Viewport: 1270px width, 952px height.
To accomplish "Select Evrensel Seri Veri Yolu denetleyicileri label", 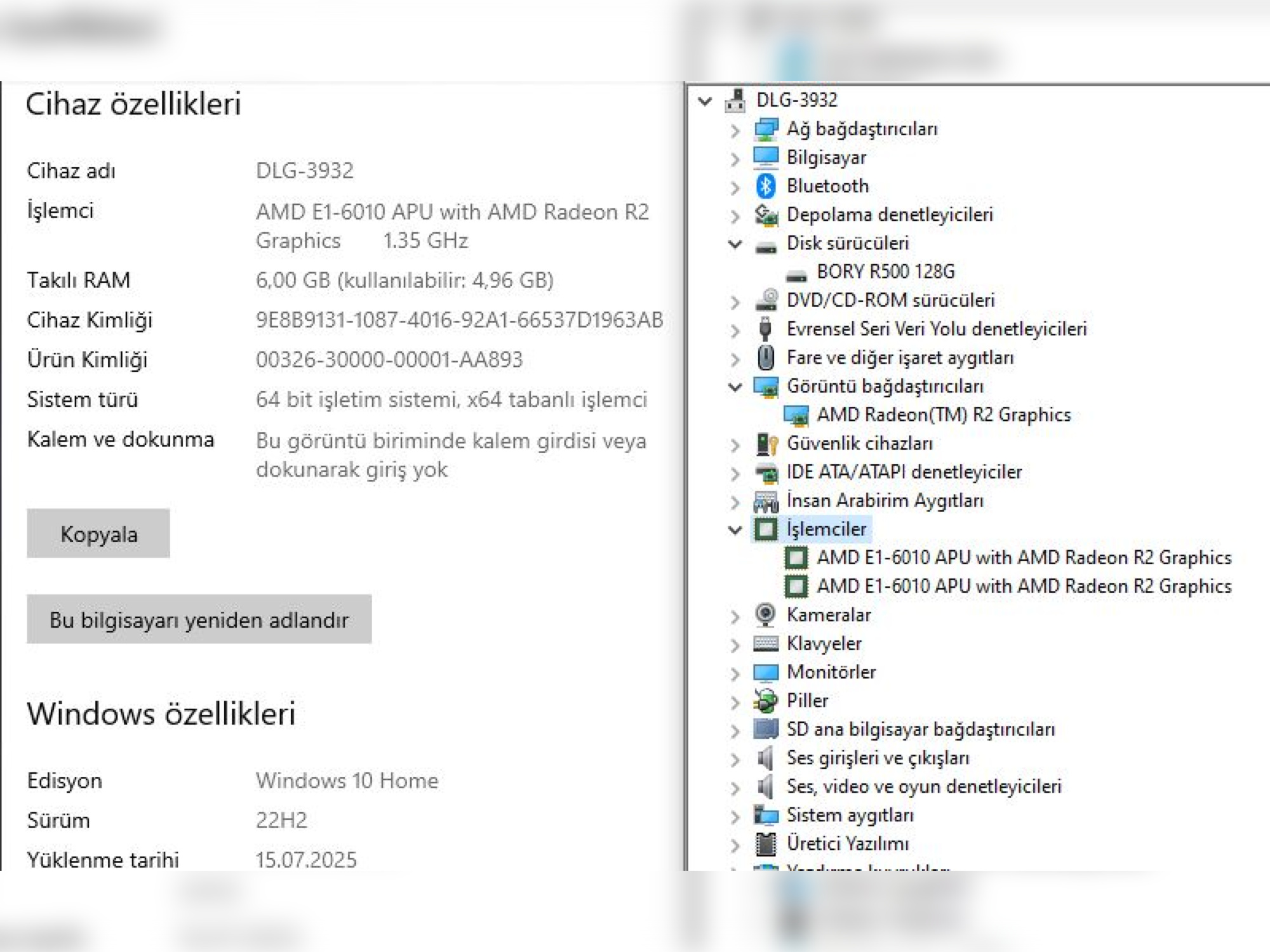I will click(937, 329).
